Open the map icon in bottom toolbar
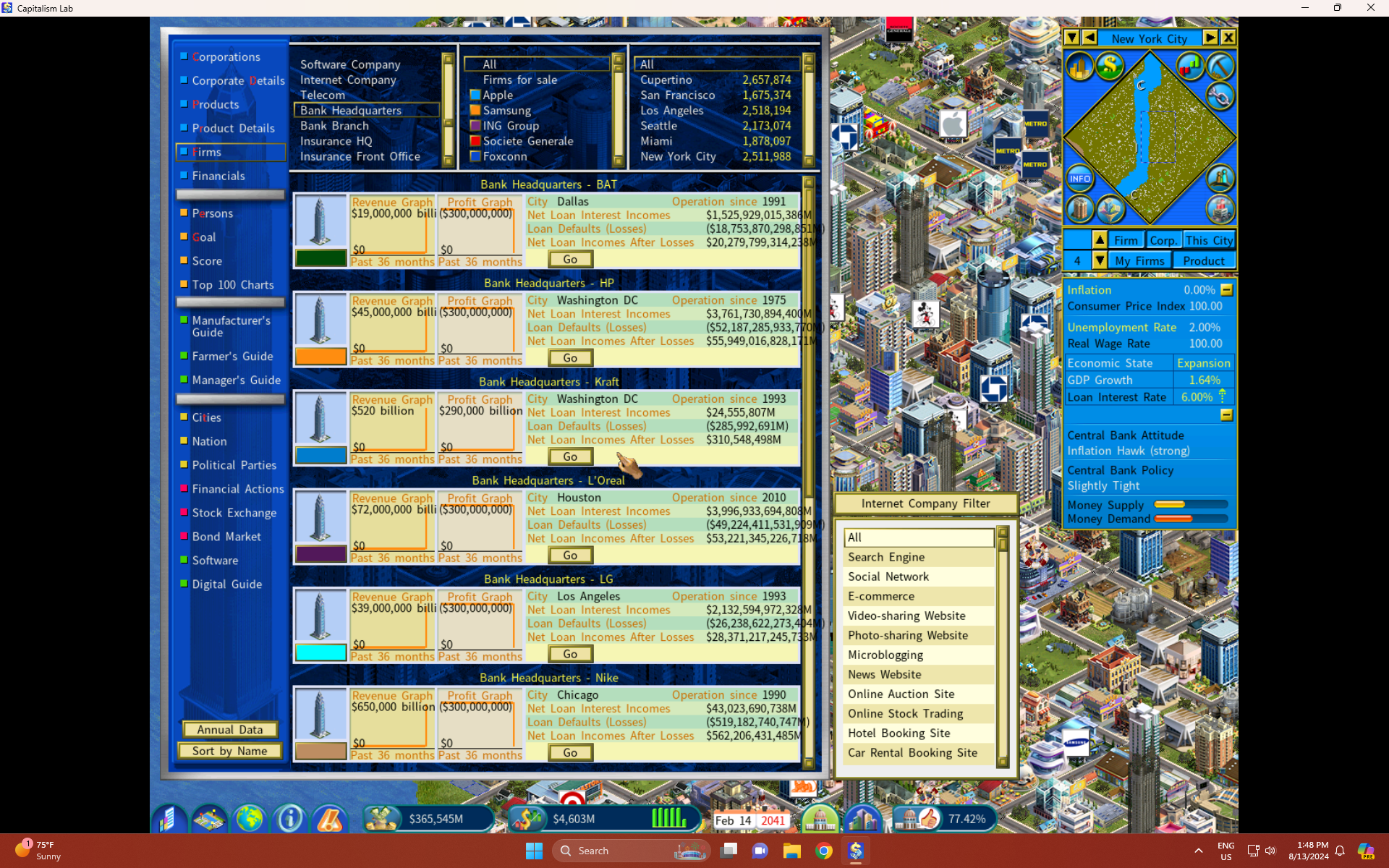The width and height of the screenshot is (1389, 868). 209,819
